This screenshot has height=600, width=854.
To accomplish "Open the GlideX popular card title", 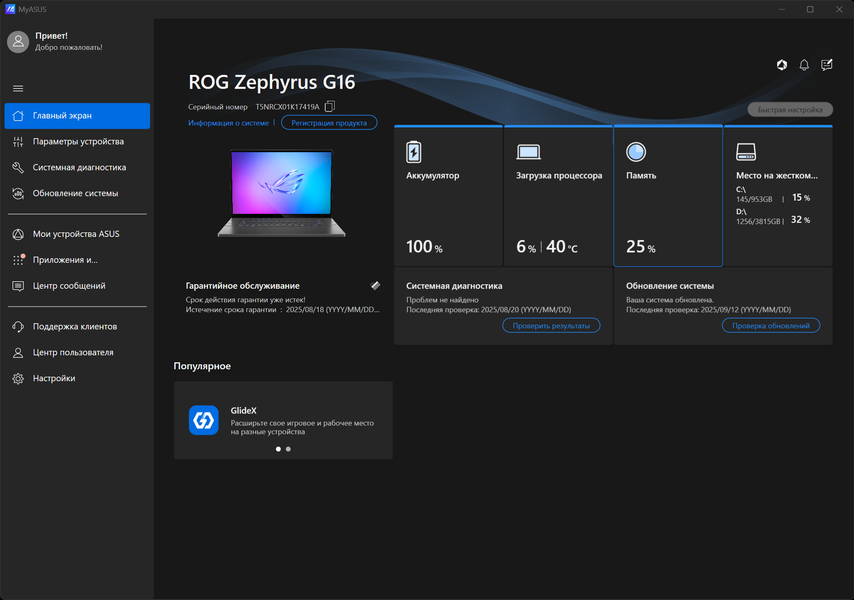I will pos(243,411).
